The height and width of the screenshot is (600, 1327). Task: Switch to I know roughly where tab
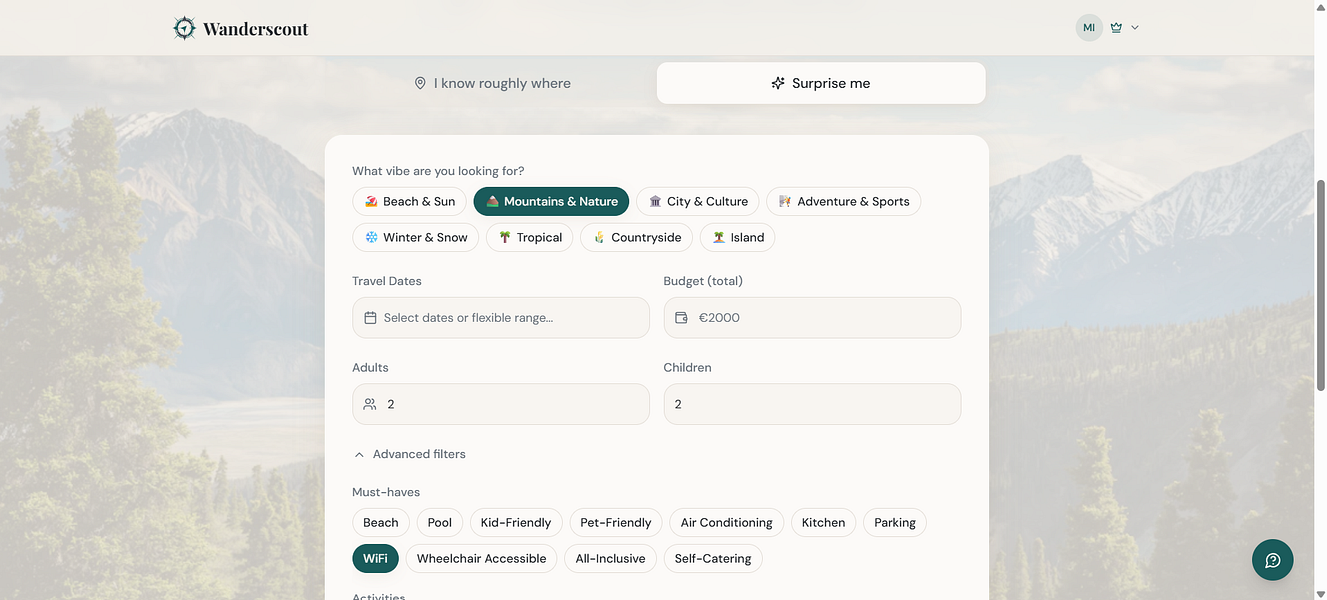(x=492, y=83)
